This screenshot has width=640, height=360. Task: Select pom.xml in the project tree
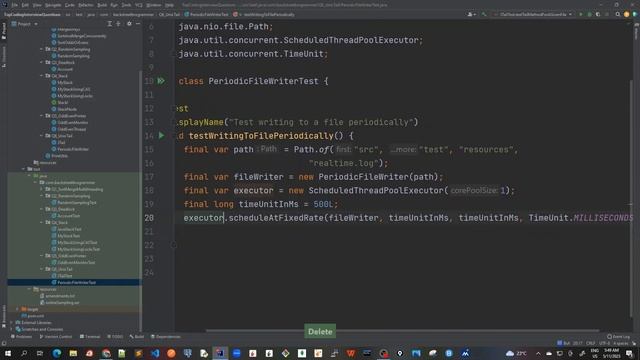click(x=33, y=316)
